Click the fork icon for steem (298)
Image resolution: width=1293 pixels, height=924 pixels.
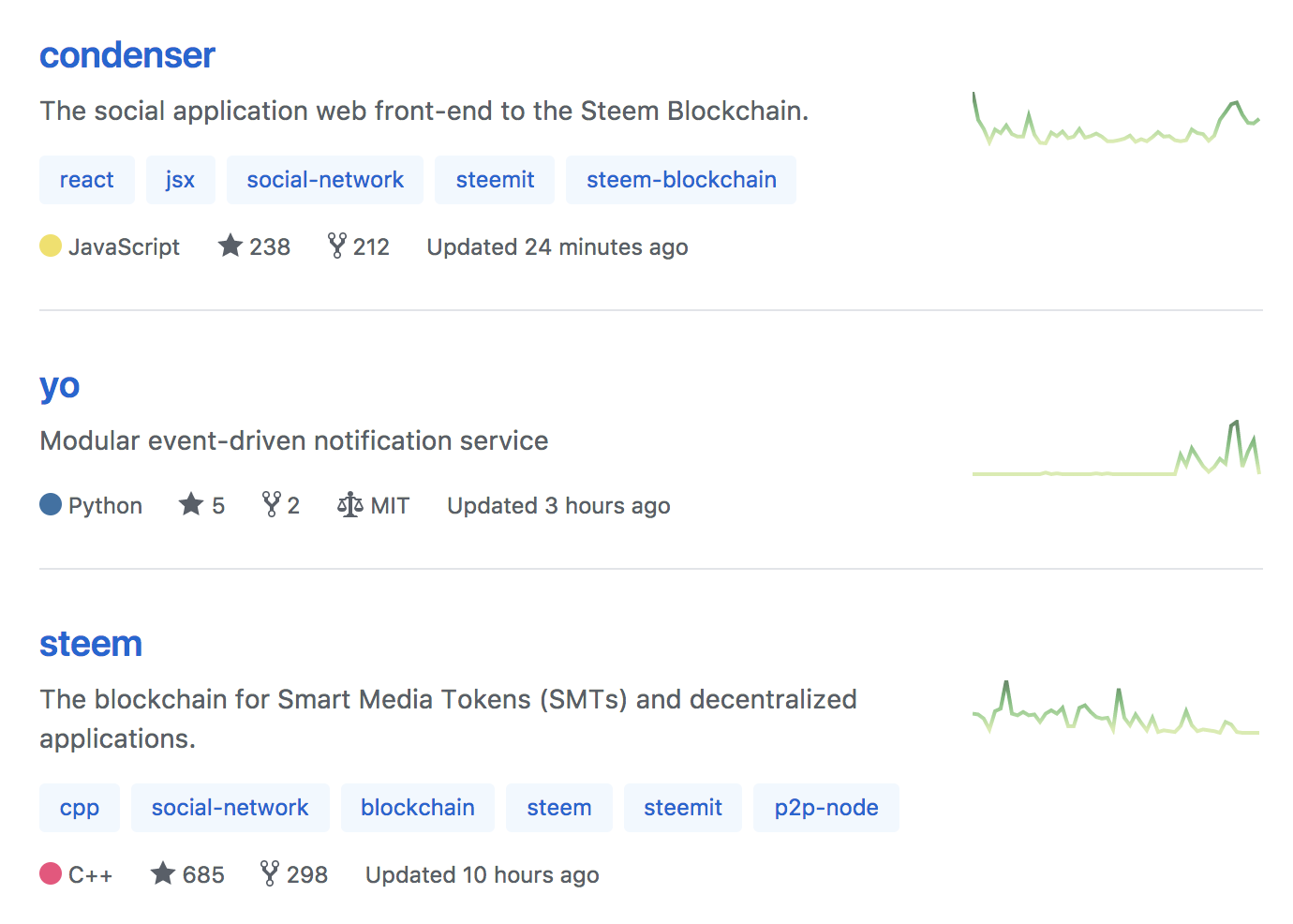[270, 873]
